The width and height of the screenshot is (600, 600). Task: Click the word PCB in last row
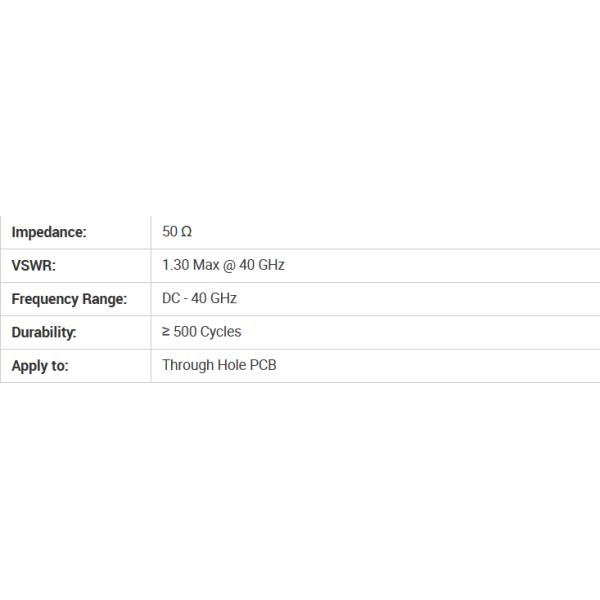coord(262,365)
